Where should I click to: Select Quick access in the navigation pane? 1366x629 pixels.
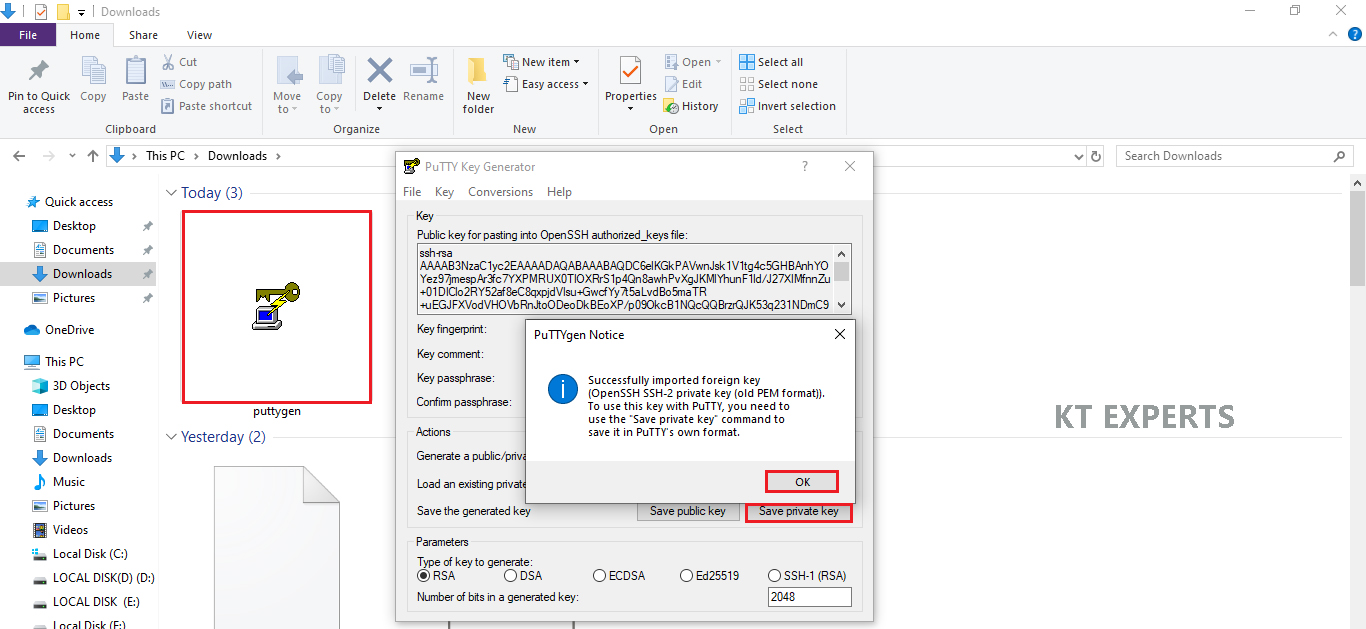[x=69, y=202]
